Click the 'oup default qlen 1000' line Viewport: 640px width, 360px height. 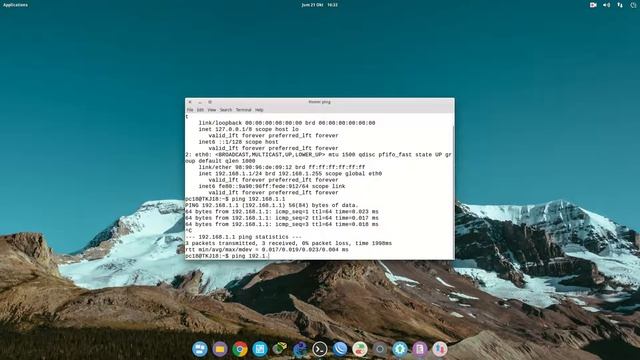click(220, 161)
